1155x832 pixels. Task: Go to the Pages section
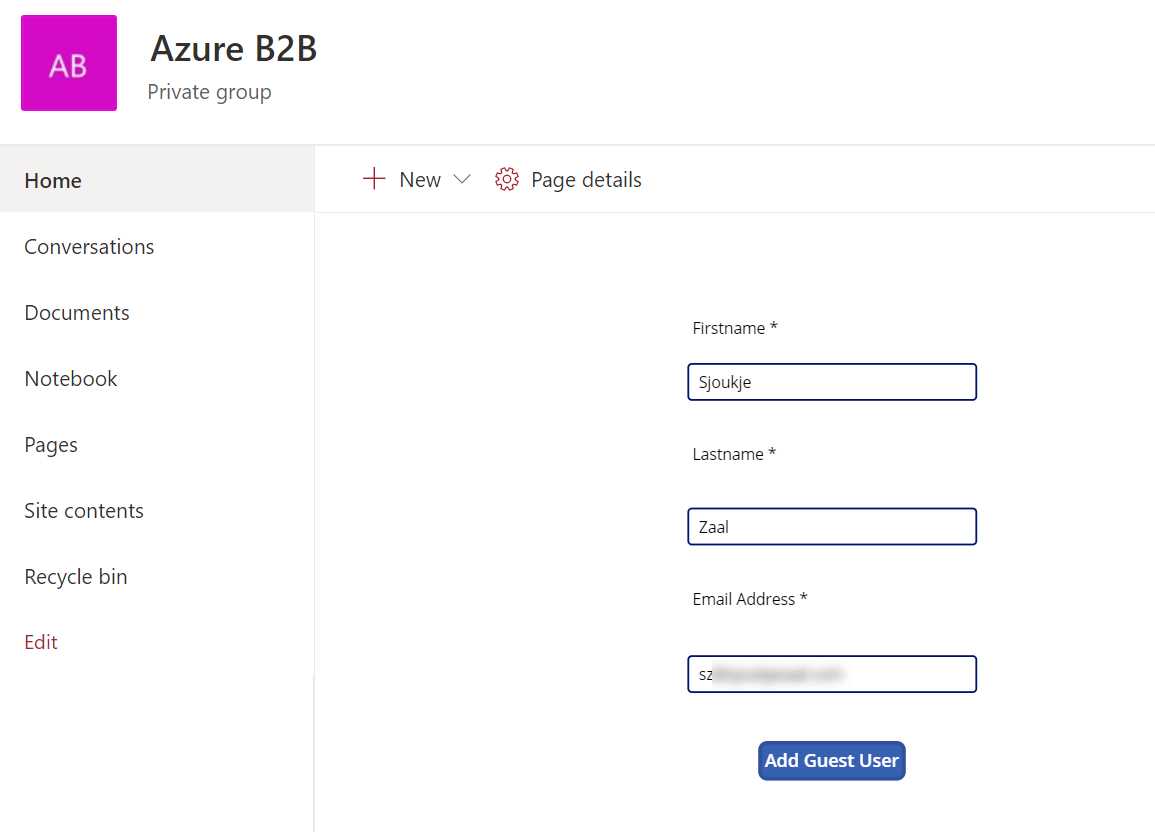point(50,444)
